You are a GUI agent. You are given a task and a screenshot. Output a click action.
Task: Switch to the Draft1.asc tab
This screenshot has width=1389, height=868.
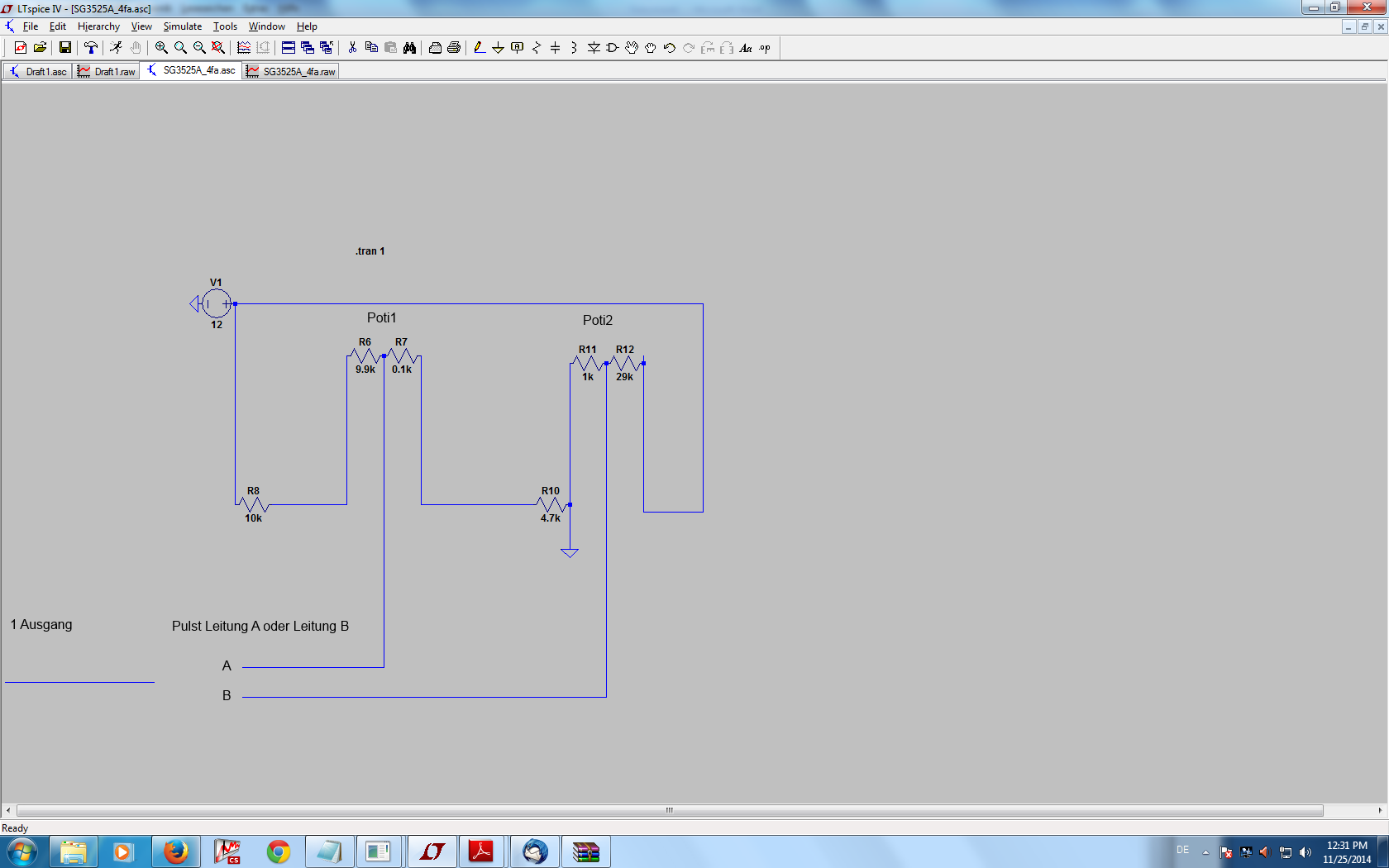pyautogui.click(x=38, y=72)
